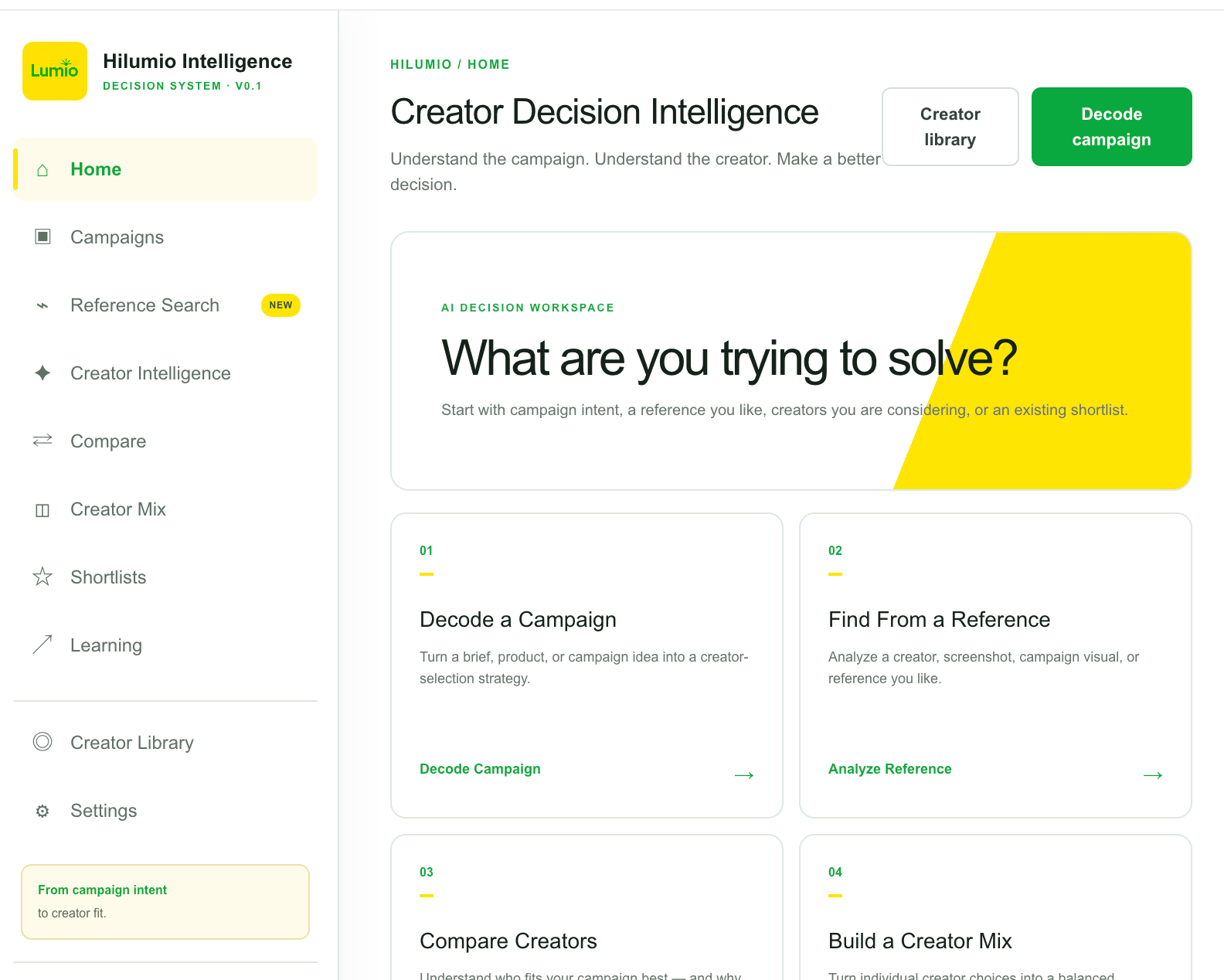
Task: Click the Compare arrows icon
Action: 42,441
